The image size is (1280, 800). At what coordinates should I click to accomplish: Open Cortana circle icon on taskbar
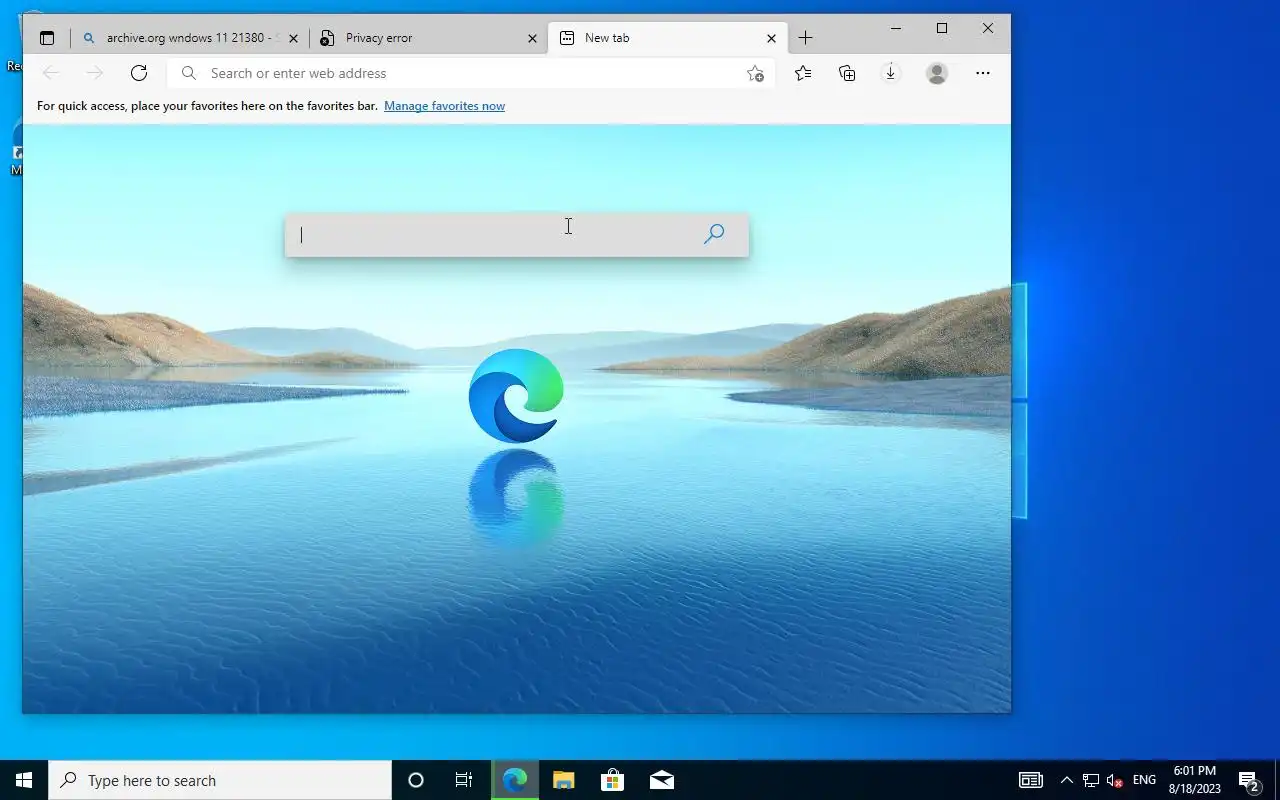pyautogui.click(x=416, y=780)
